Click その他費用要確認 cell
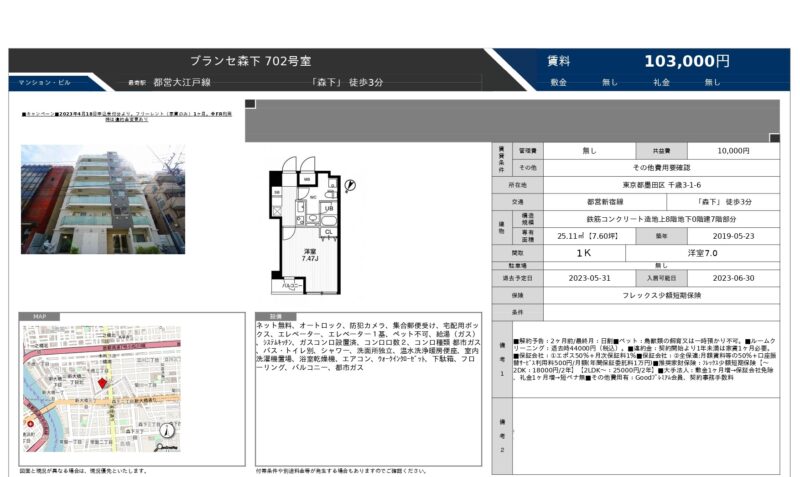The width and height of the screenshot is (800, 477). (661, 168)
